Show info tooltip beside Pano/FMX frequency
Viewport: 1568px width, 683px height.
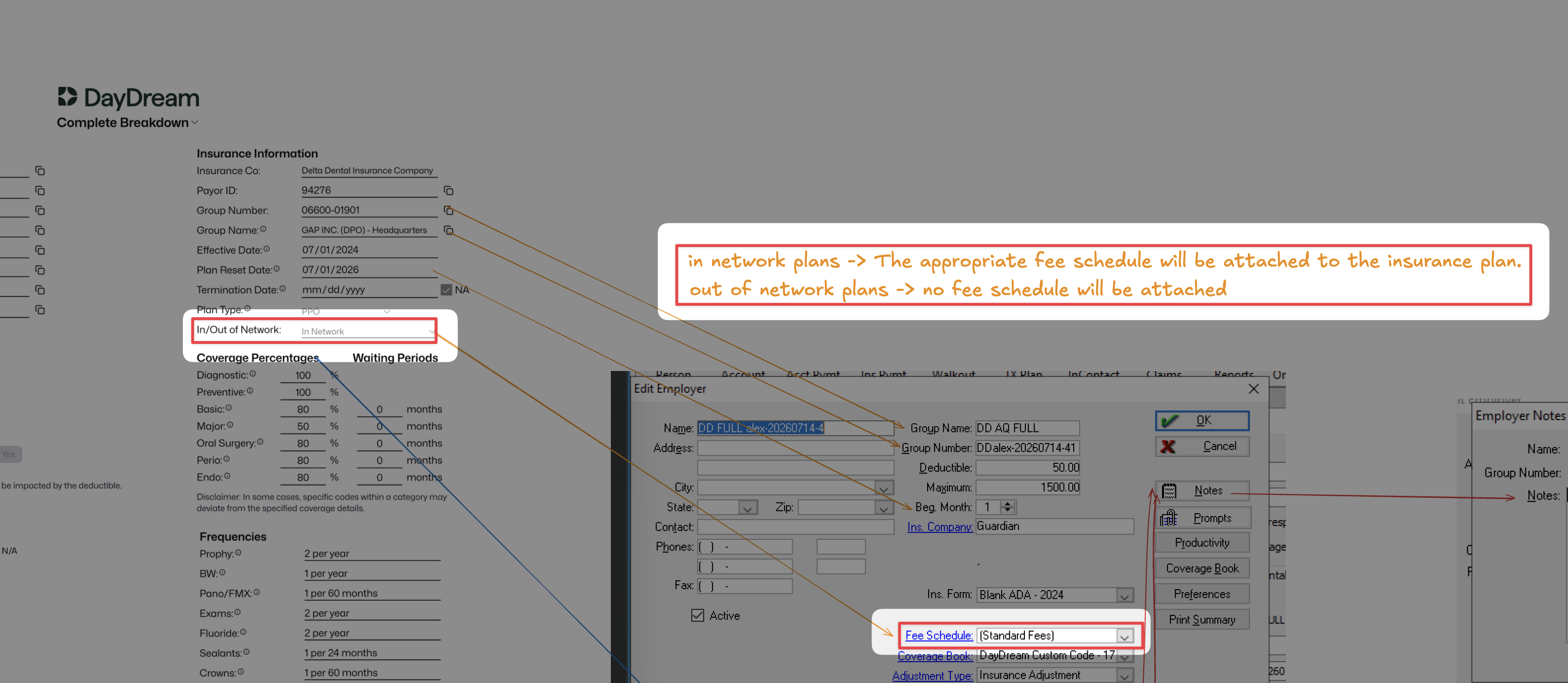[256, 592]
